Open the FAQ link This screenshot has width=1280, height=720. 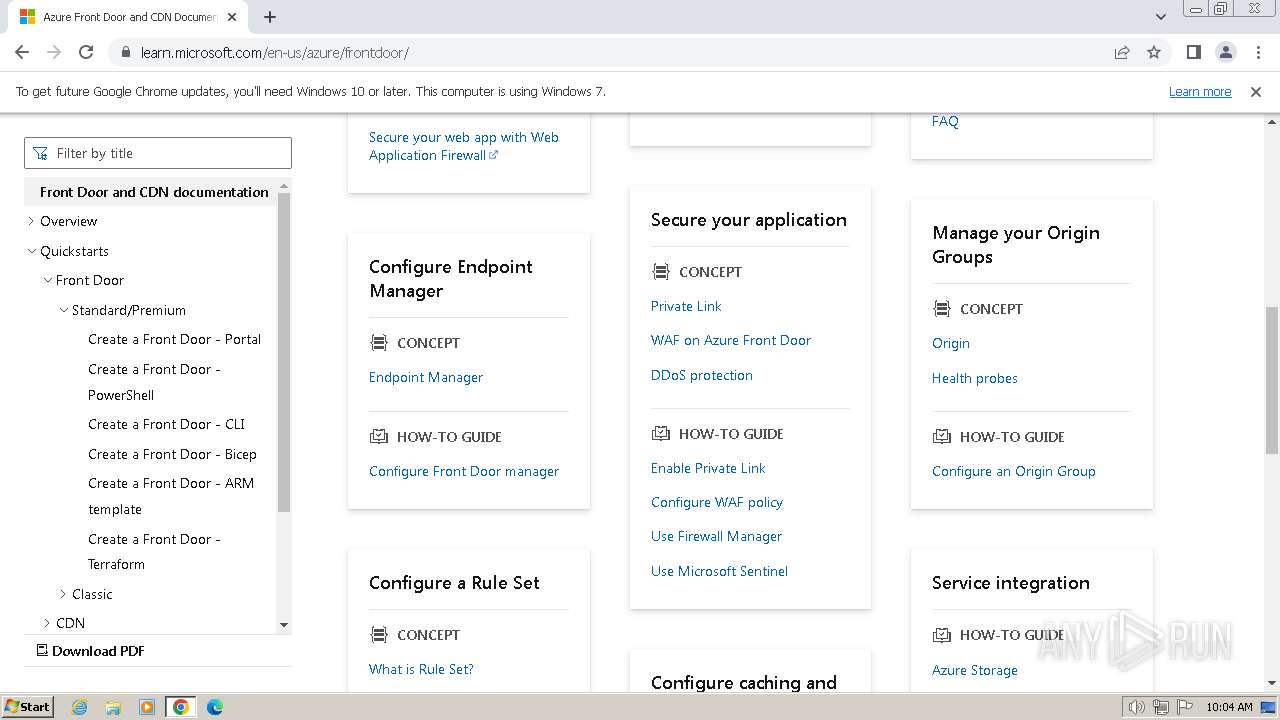[945, 121]
